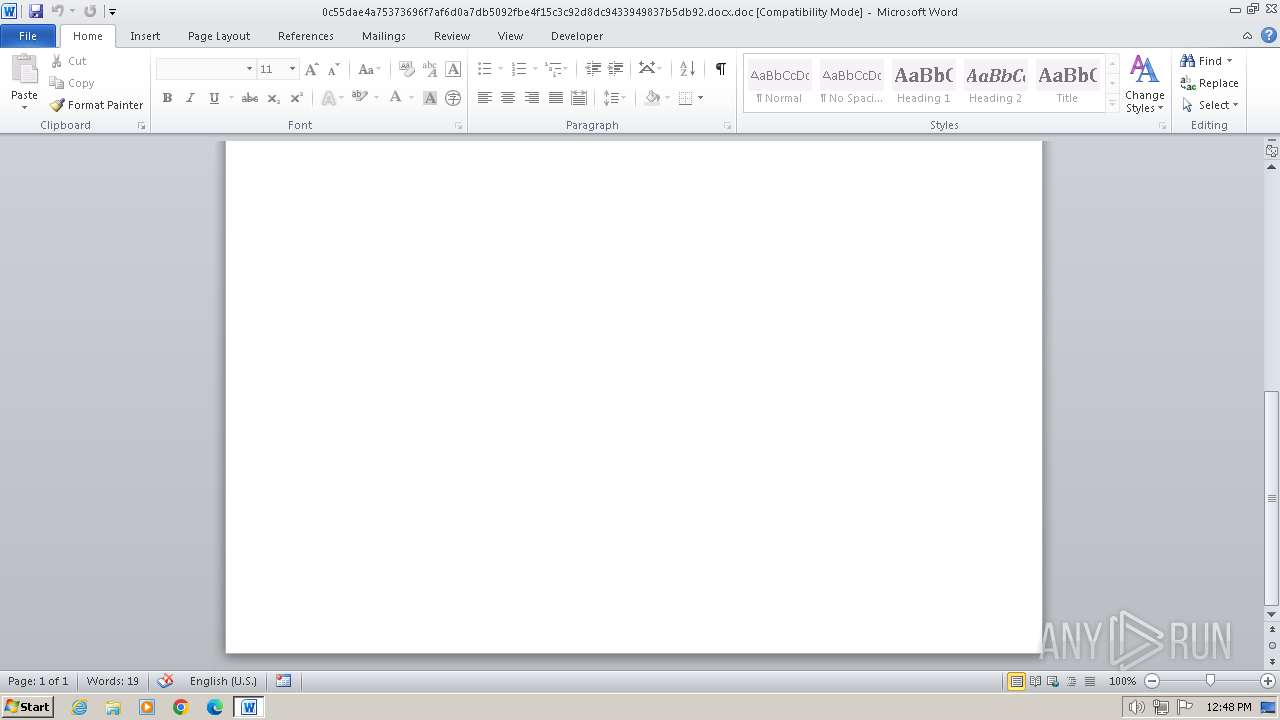Apply strikethrough formatting
The height and width of the screenshot is (720, 1280).
(250, 98)
